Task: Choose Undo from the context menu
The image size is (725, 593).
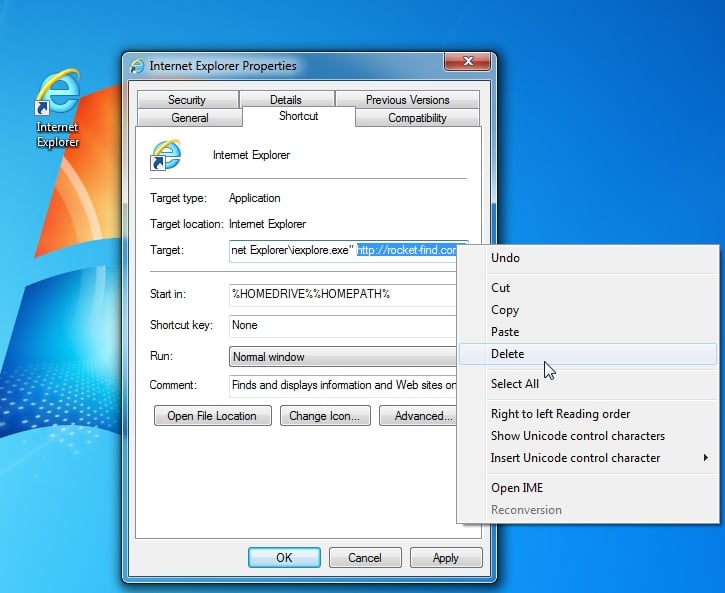Action: [x=588, y=258]
